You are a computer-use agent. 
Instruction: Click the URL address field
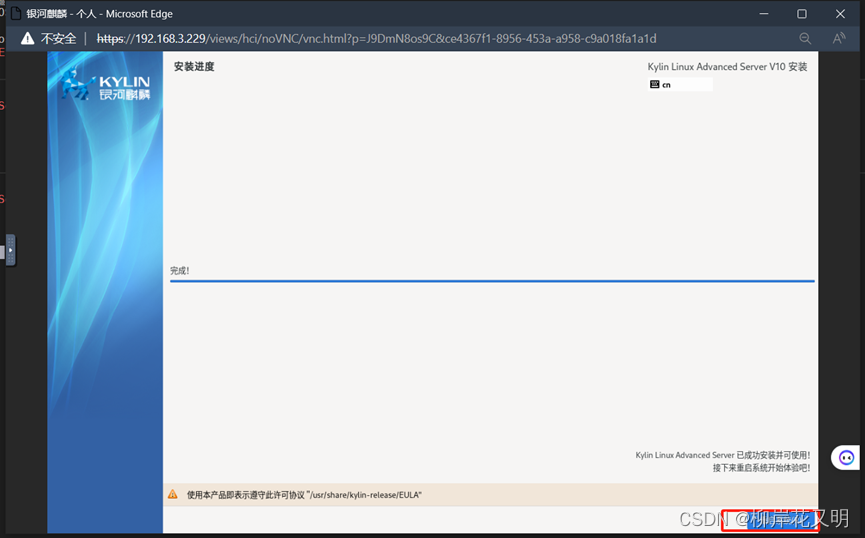[x=376, y=39]
